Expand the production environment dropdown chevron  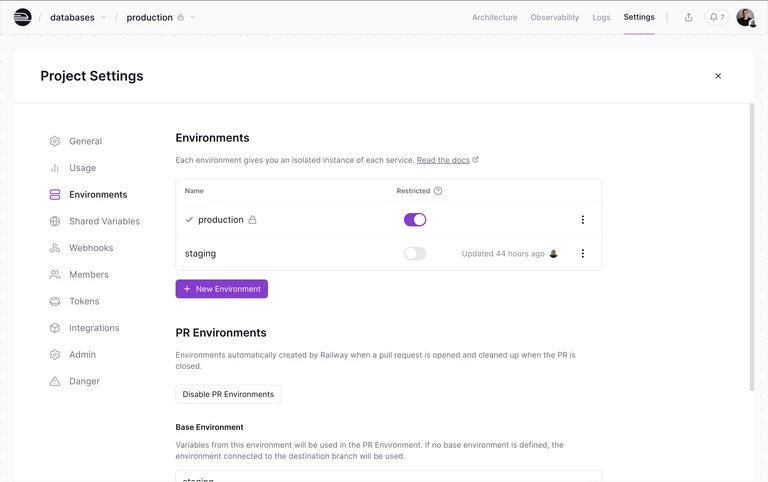(193, 18)
